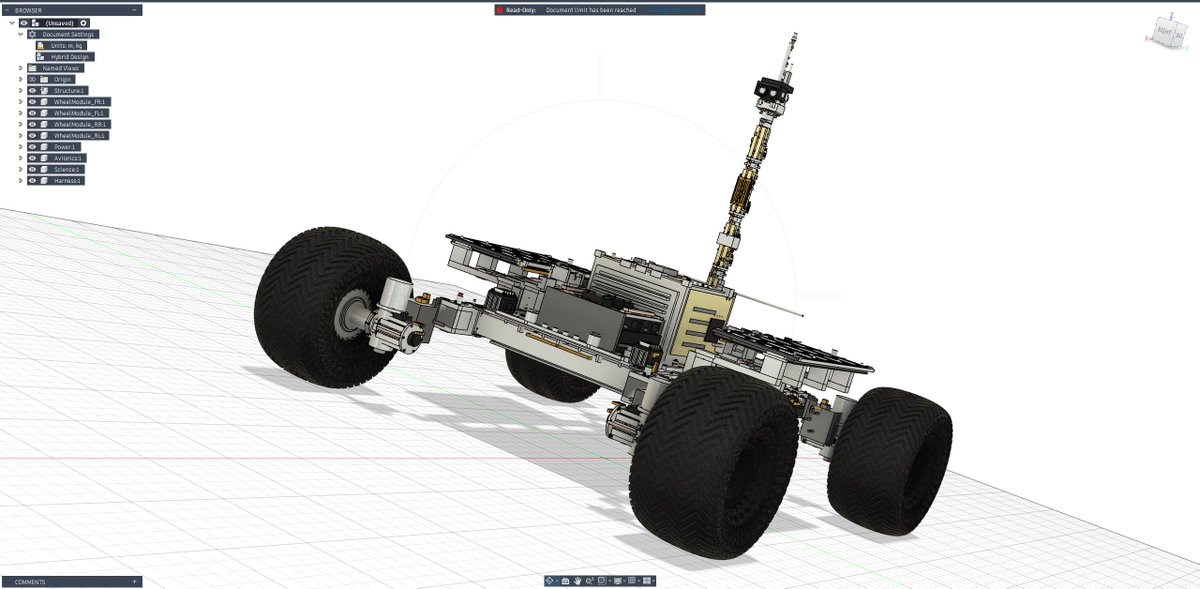Expand the Power:1 node
Viewport: 1200px width, 589px height.
click(21, 147)
